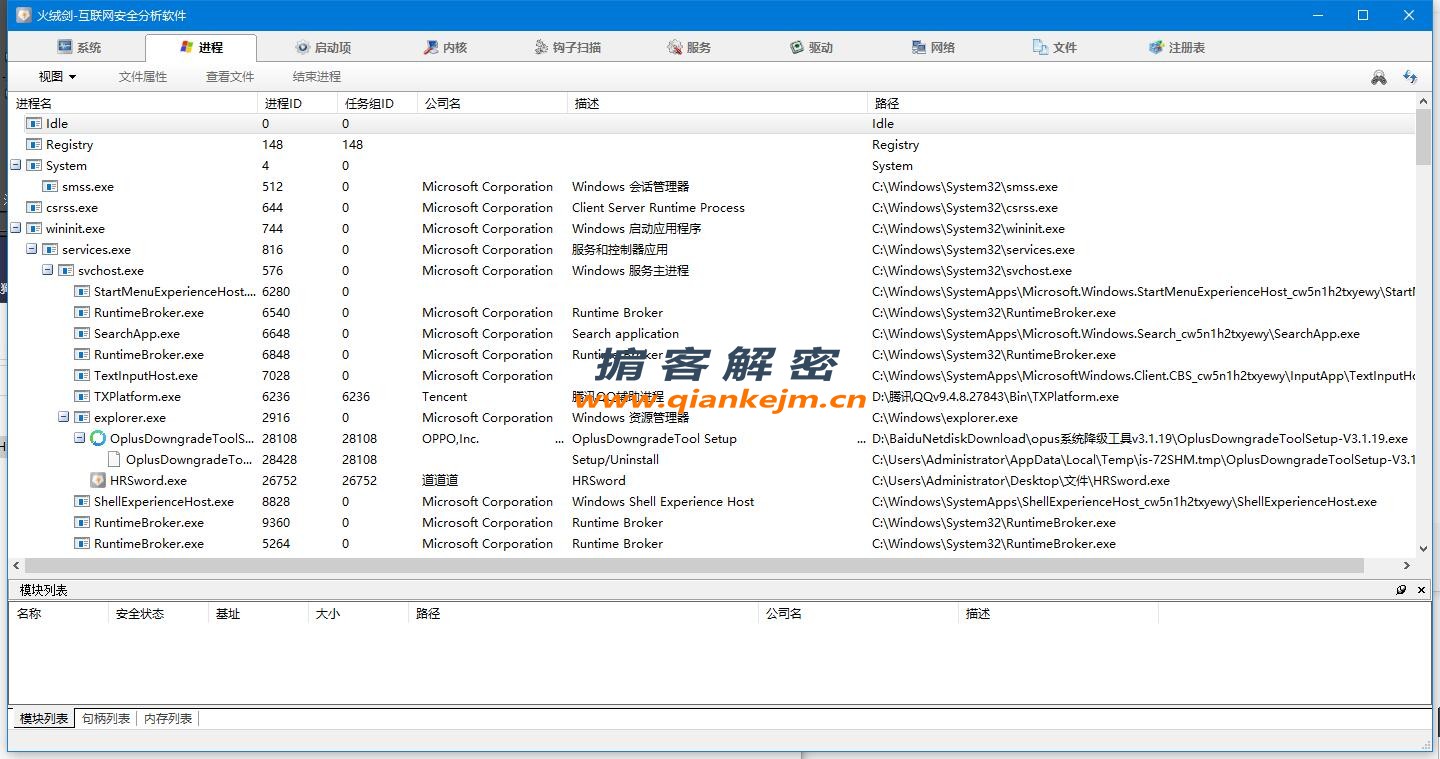Image resolution: width=1440 pixels, height=759 pixels.
Task: Click the 结束进程 toolbar button
Action: pos(317,77)
